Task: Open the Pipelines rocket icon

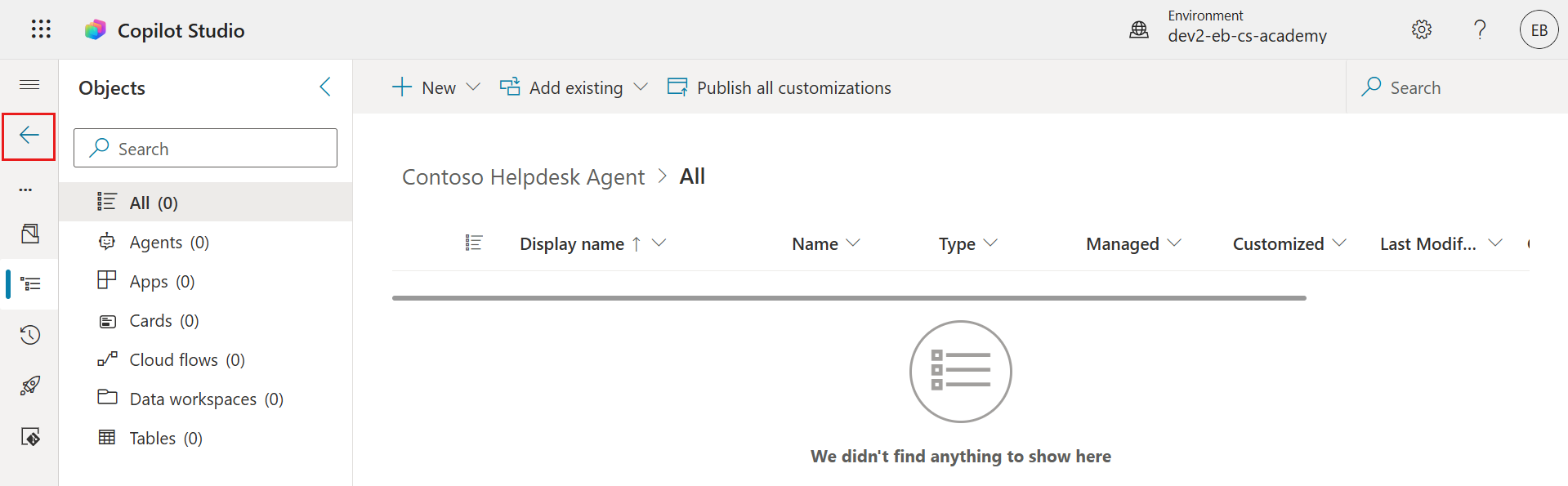Action: coord(30,386)
